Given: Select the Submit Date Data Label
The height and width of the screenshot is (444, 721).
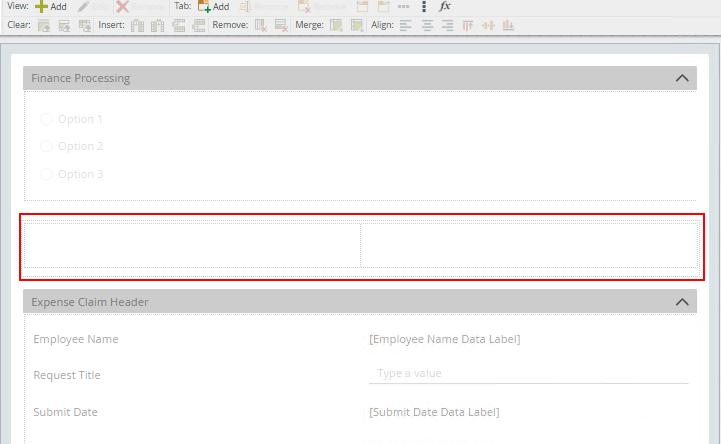Looking at the screenshot, I should coord(434,412).
